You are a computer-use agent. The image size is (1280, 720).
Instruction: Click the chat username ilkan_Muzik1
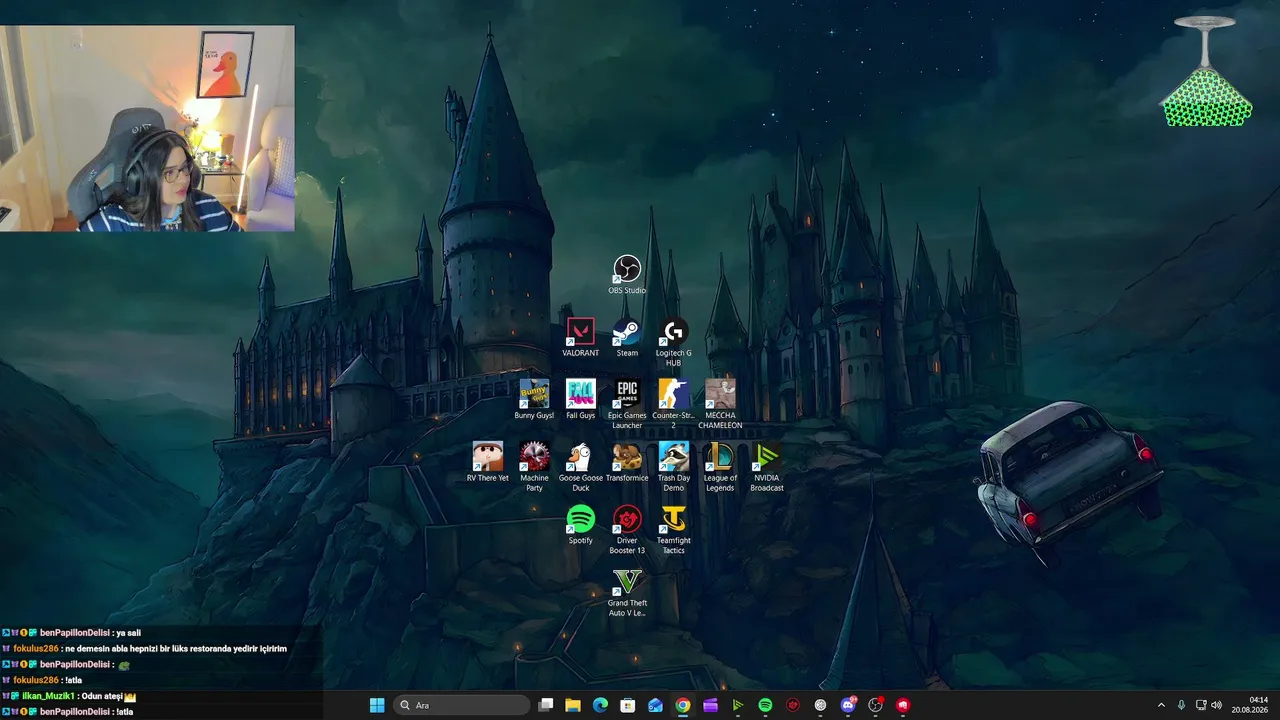point(48,696)
